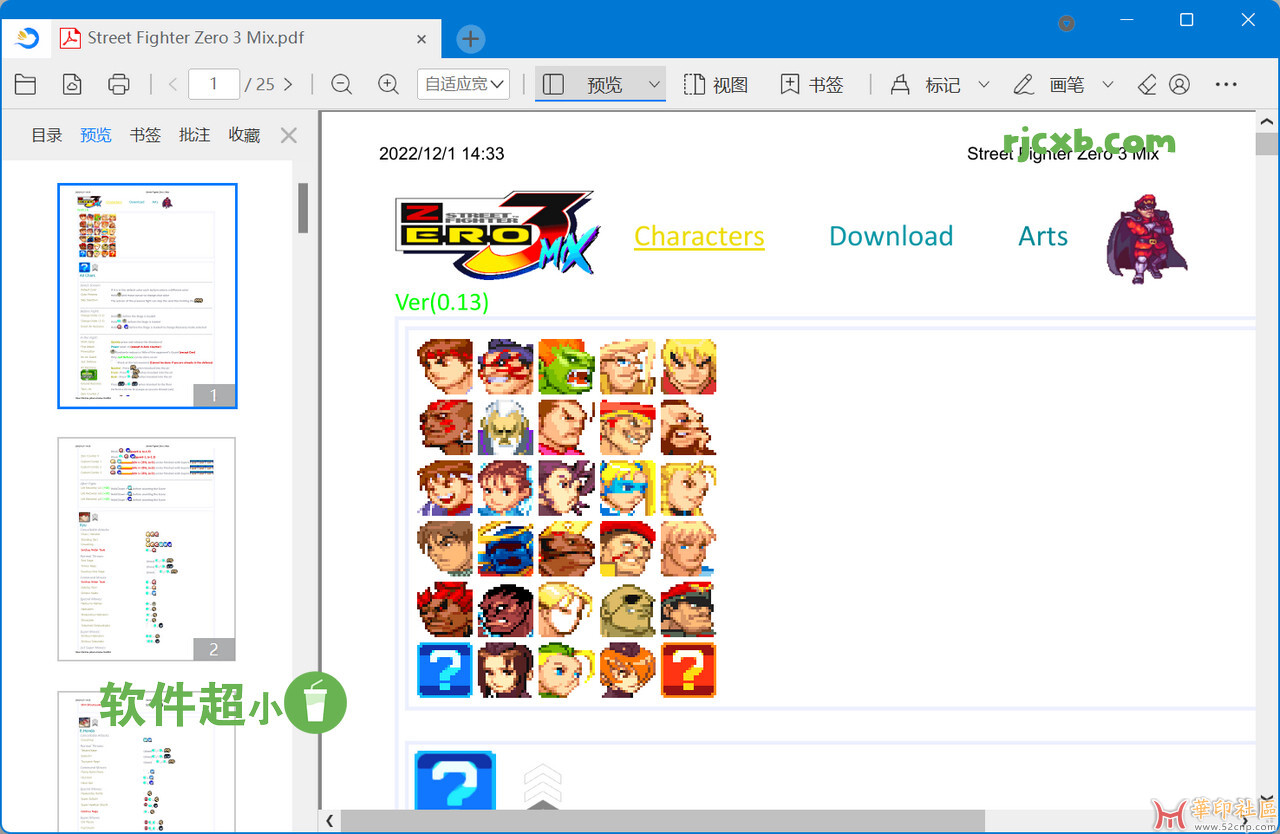The height and width of the screenshot is (834, 1280).
Task: Click the 2022/12/1 14:33 timestamp text
Action: [x=442, y=154]
